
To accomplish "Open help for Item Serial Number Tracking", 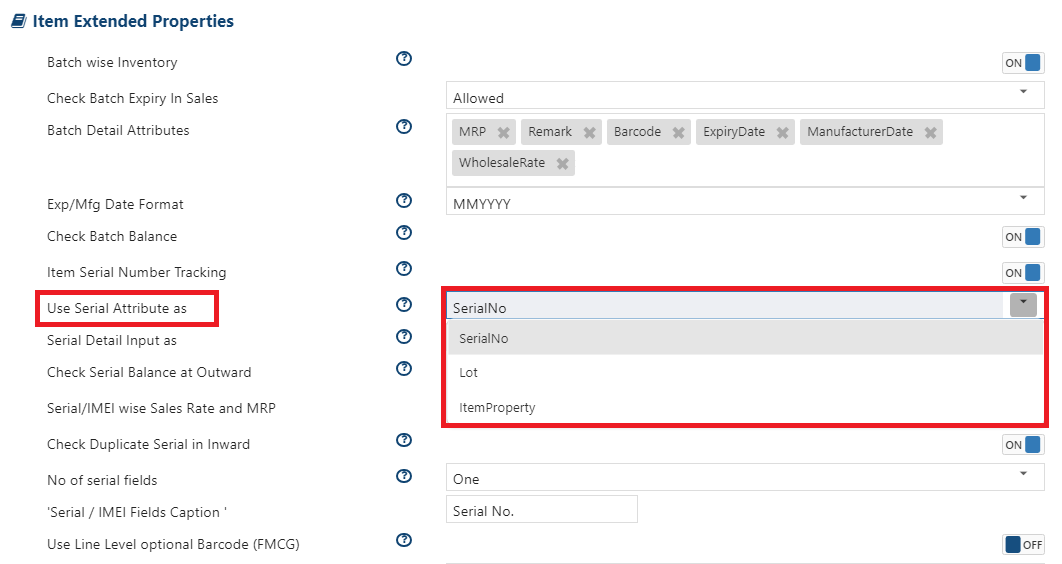I will coord(404,269).
